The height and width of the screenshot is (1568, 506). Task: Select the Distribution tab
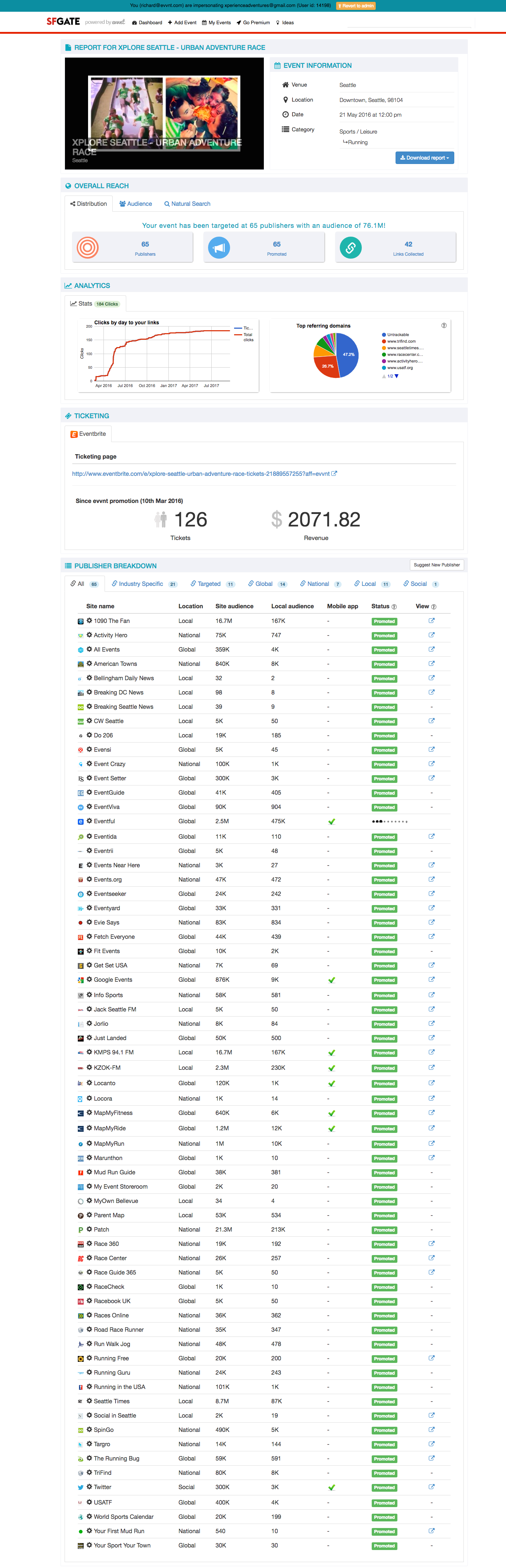88,204
